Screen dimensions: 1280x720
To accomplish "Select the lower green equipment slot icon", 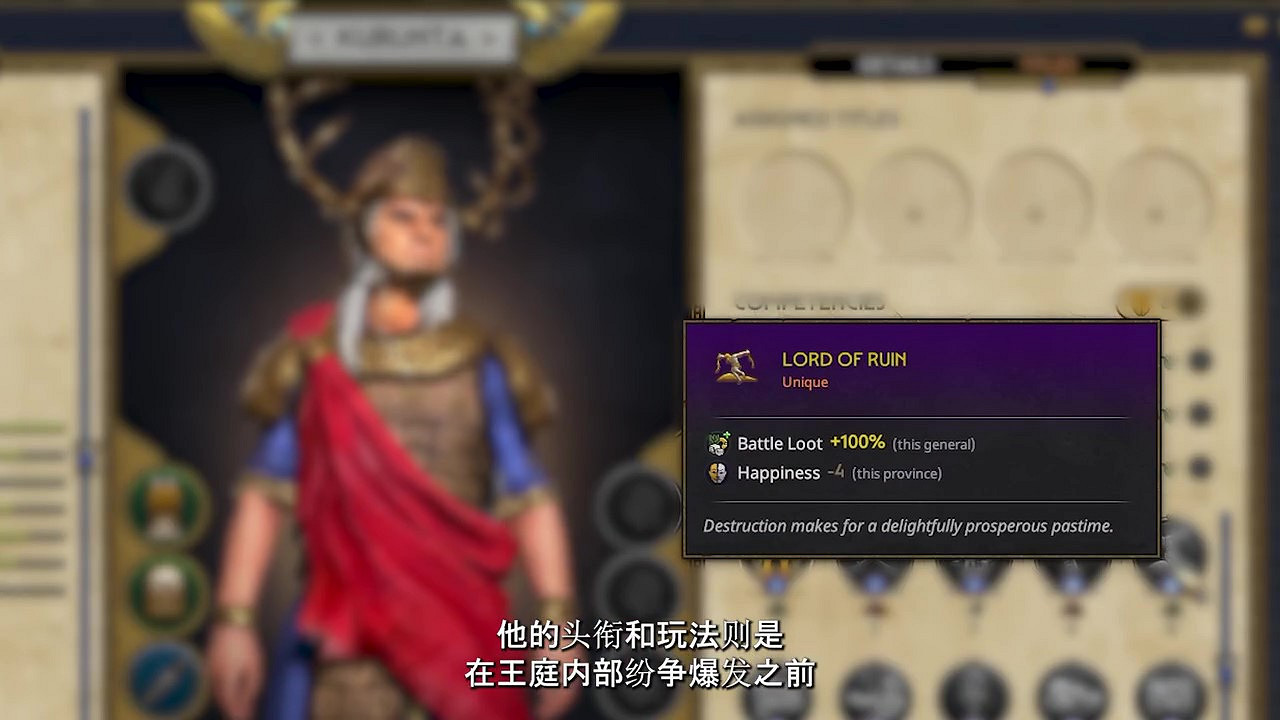I will (168, 591).
